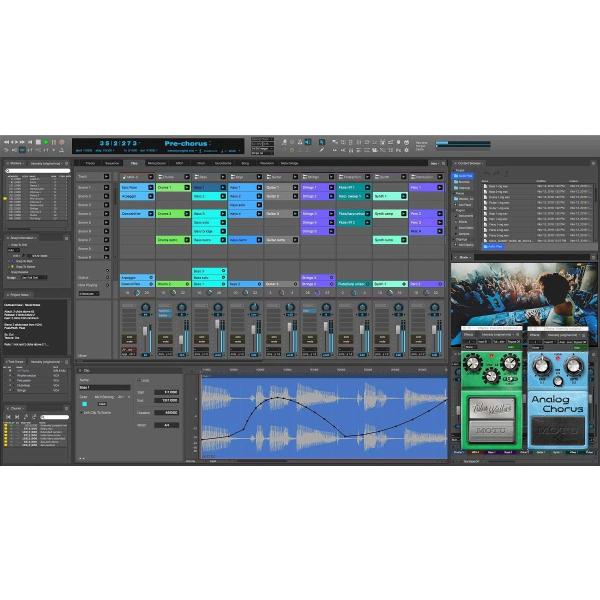This screenshot has height=600, width=600.
Task: Trigger the Decoration clip in the first column
Action: click(x=135, y=213)
